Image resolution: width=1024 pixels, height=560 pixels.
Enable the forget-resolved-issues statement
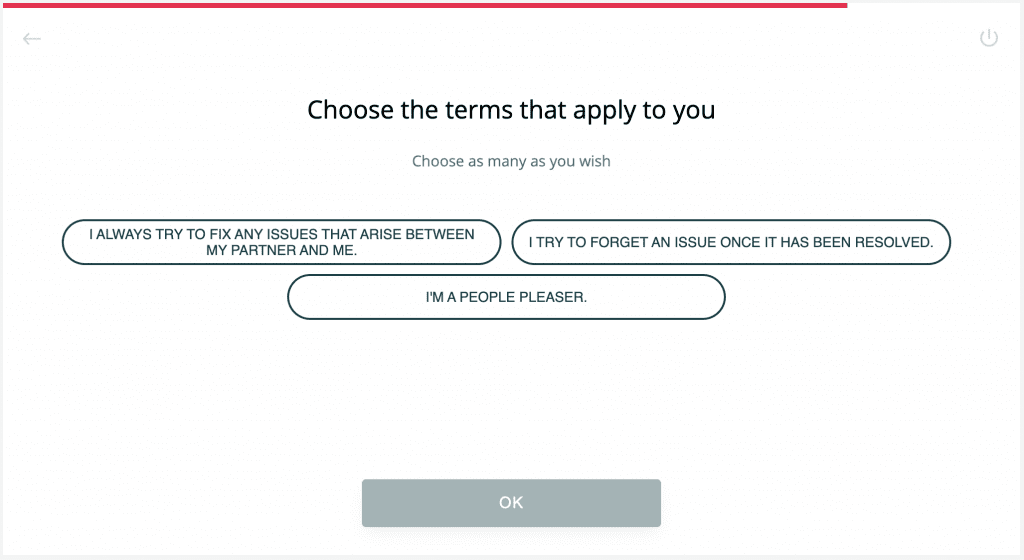pyautogui.click(x=730, y=242)
